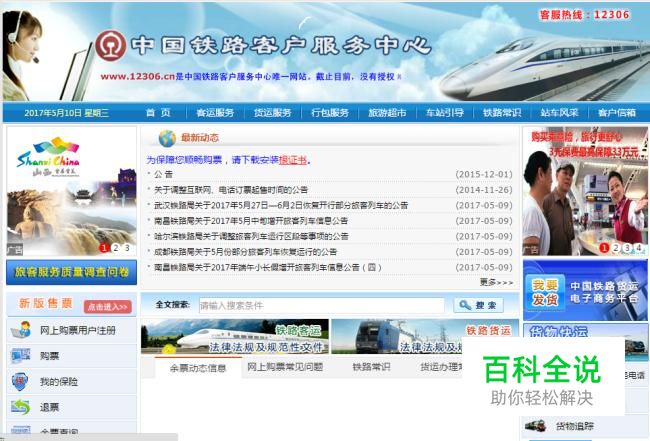
Task: Click 退票 text link
Action: tap(49, 407)
